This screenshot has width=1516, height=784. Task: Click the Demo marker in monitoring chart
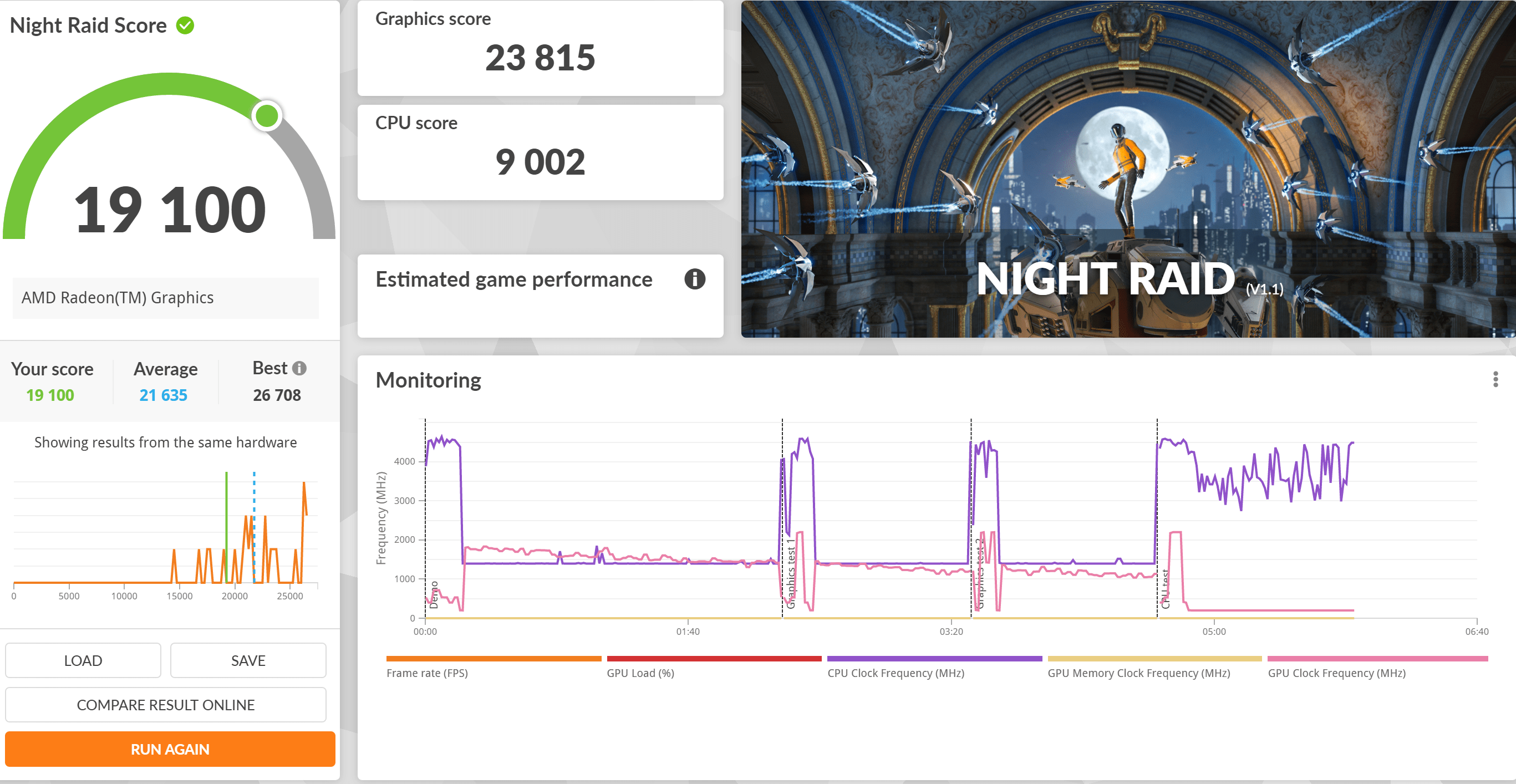pos(434,595)
